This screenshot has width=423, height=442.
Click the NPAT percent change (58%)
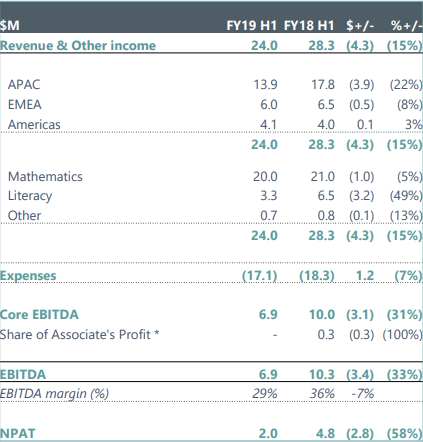[404, 434]
